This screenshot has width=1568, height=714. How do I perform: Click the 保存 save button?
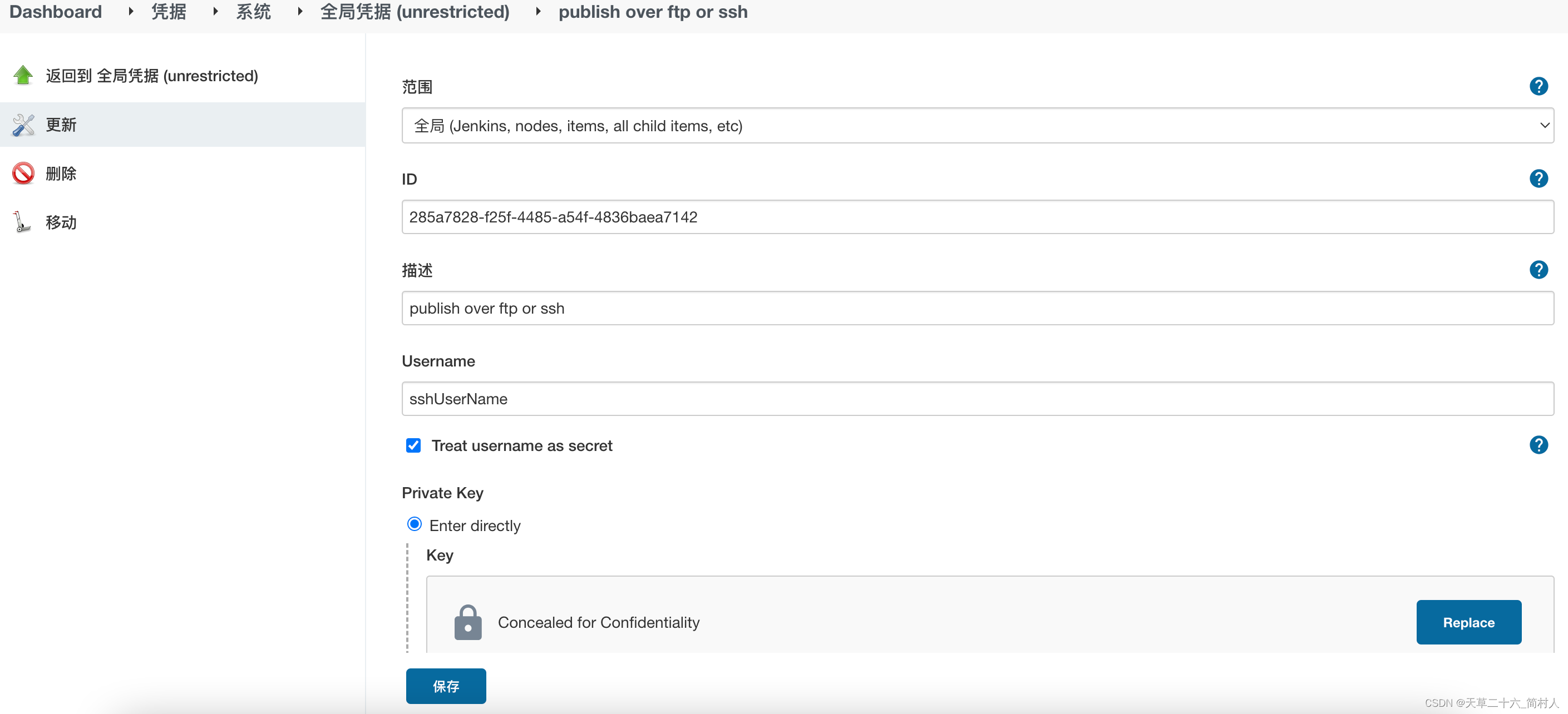[446, 686]
